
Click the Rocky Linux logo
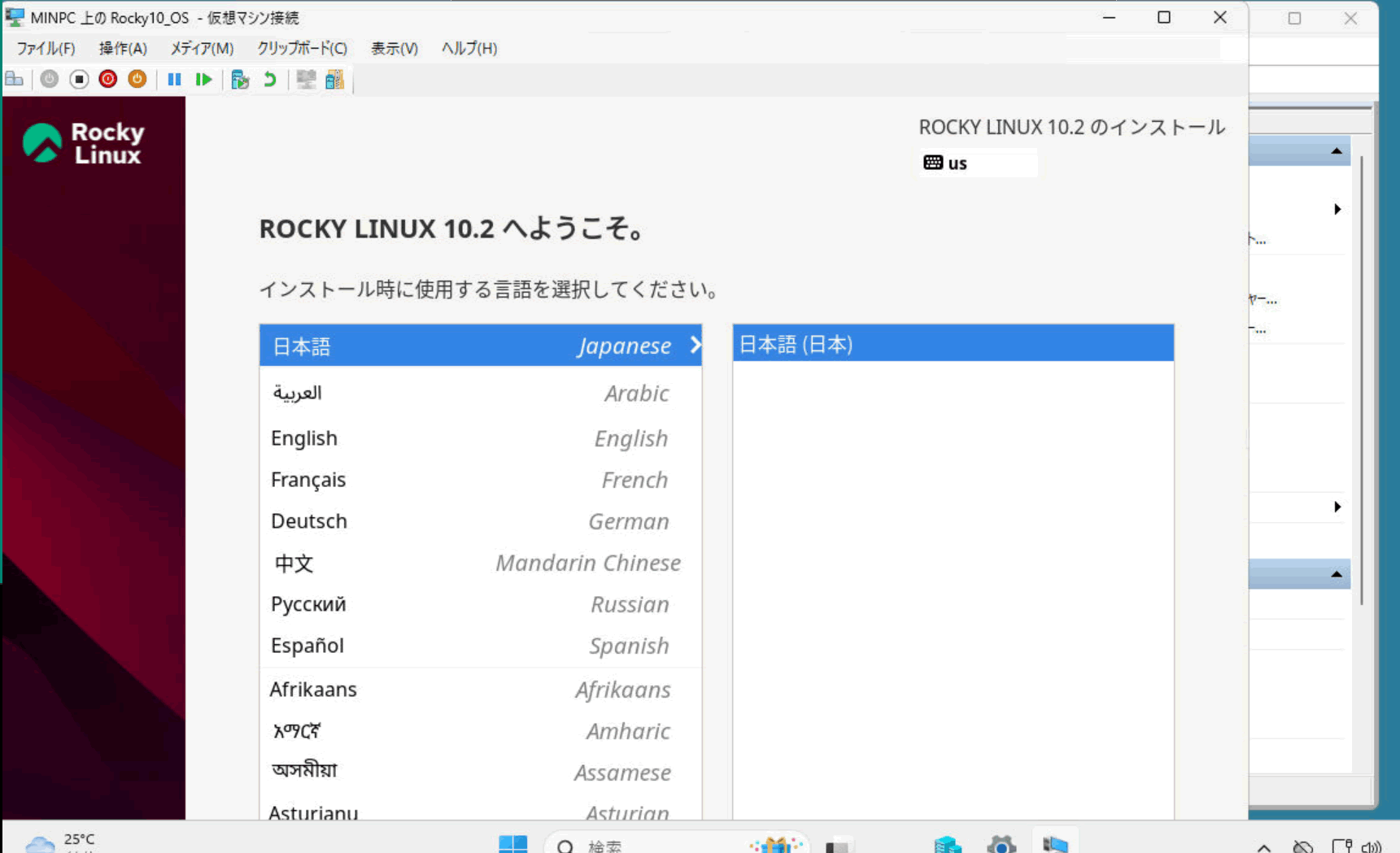pyautogui.click(x=85, y=143)
